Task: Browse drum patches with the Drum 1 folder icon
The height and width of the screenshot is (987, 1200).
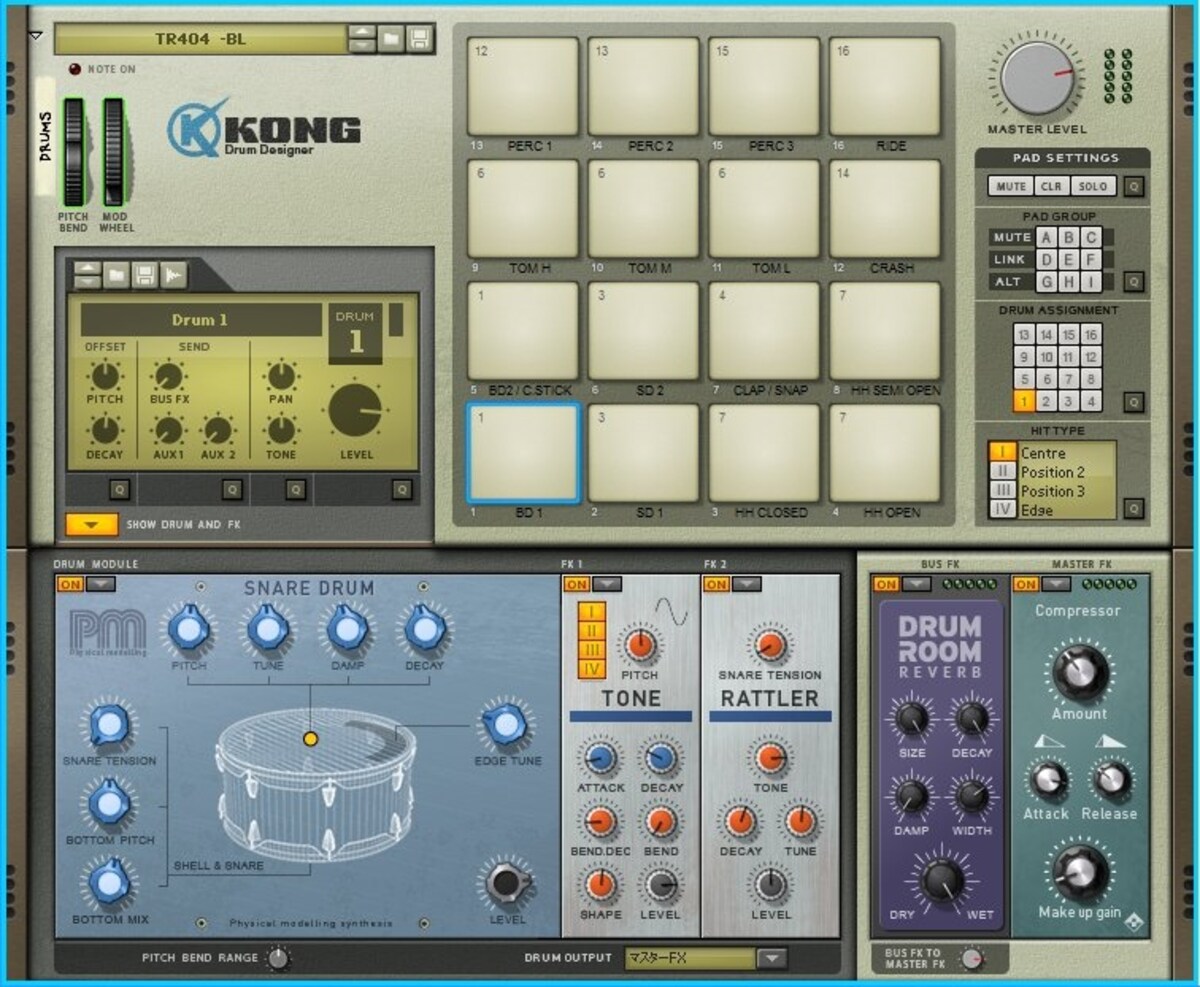Action: coord(117,274)
